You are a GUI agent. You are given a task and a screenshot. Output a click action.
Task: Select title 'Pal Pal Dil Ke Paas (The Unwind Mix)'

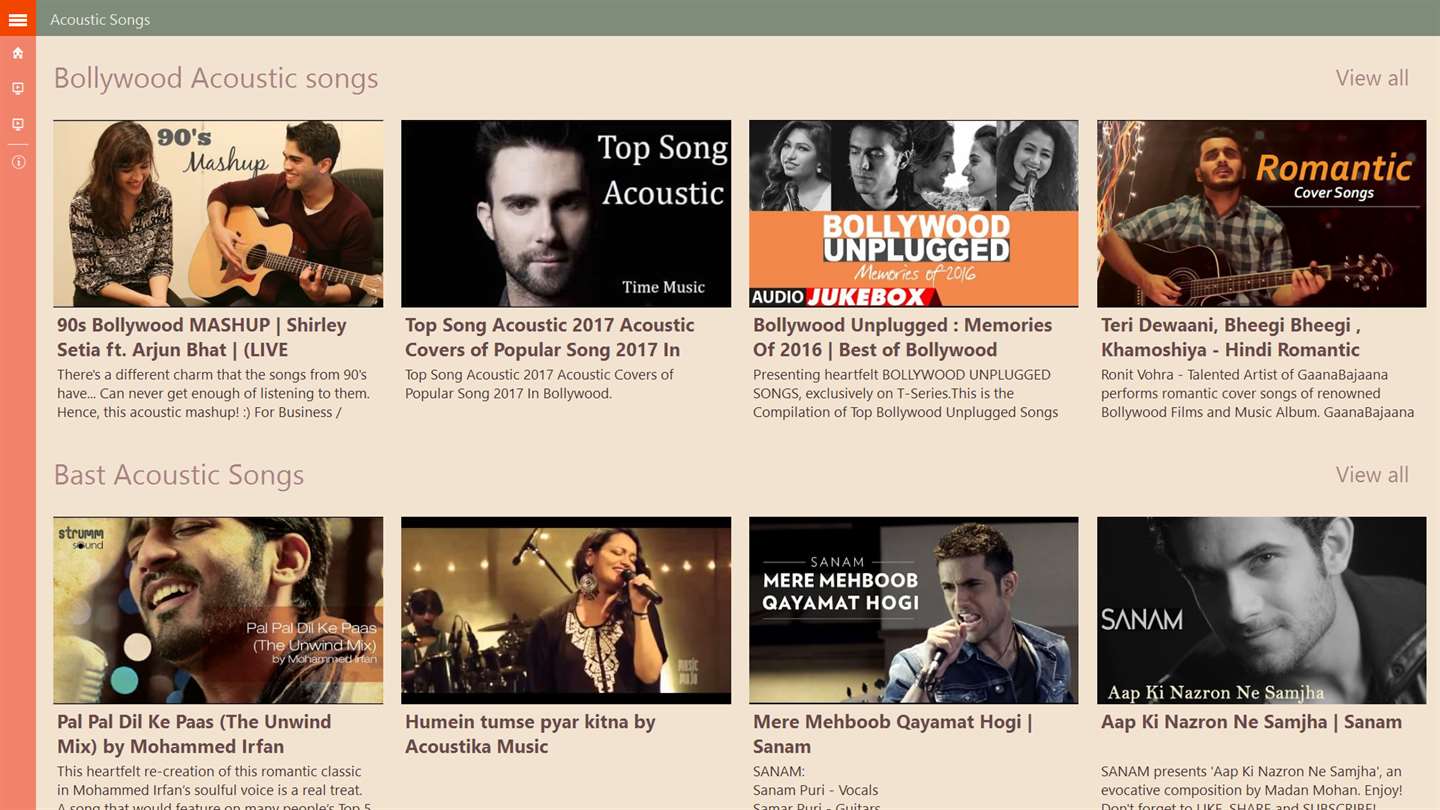(x=194, y=734)
